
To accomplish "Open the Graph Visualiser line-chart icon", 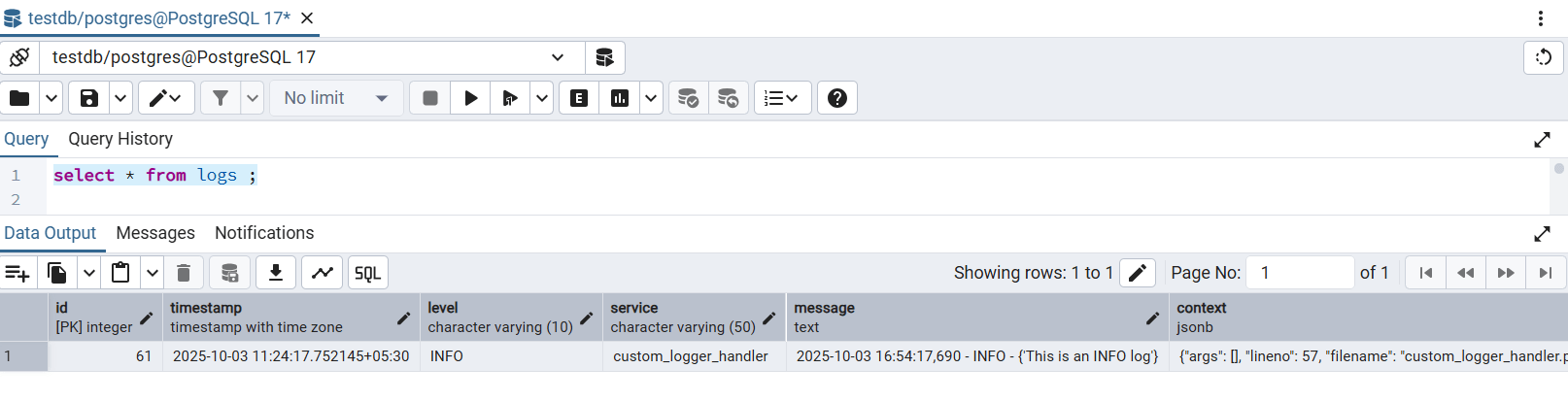I will (x=323, y=273).
